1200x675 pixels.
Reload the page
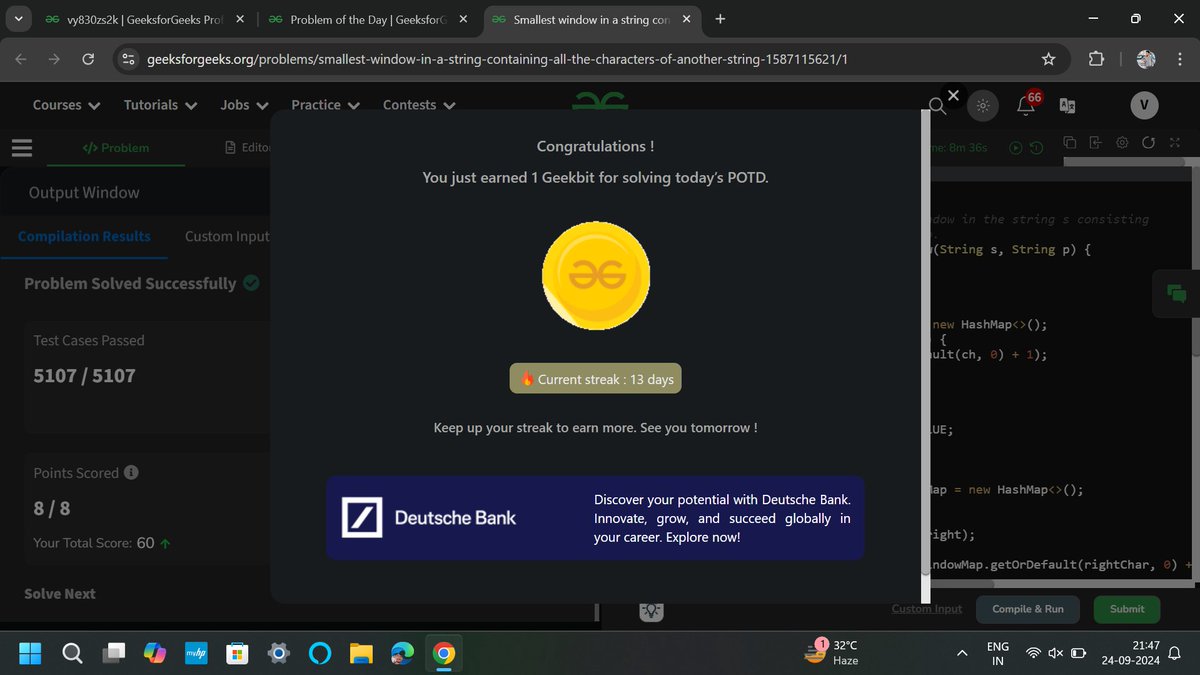88,59
